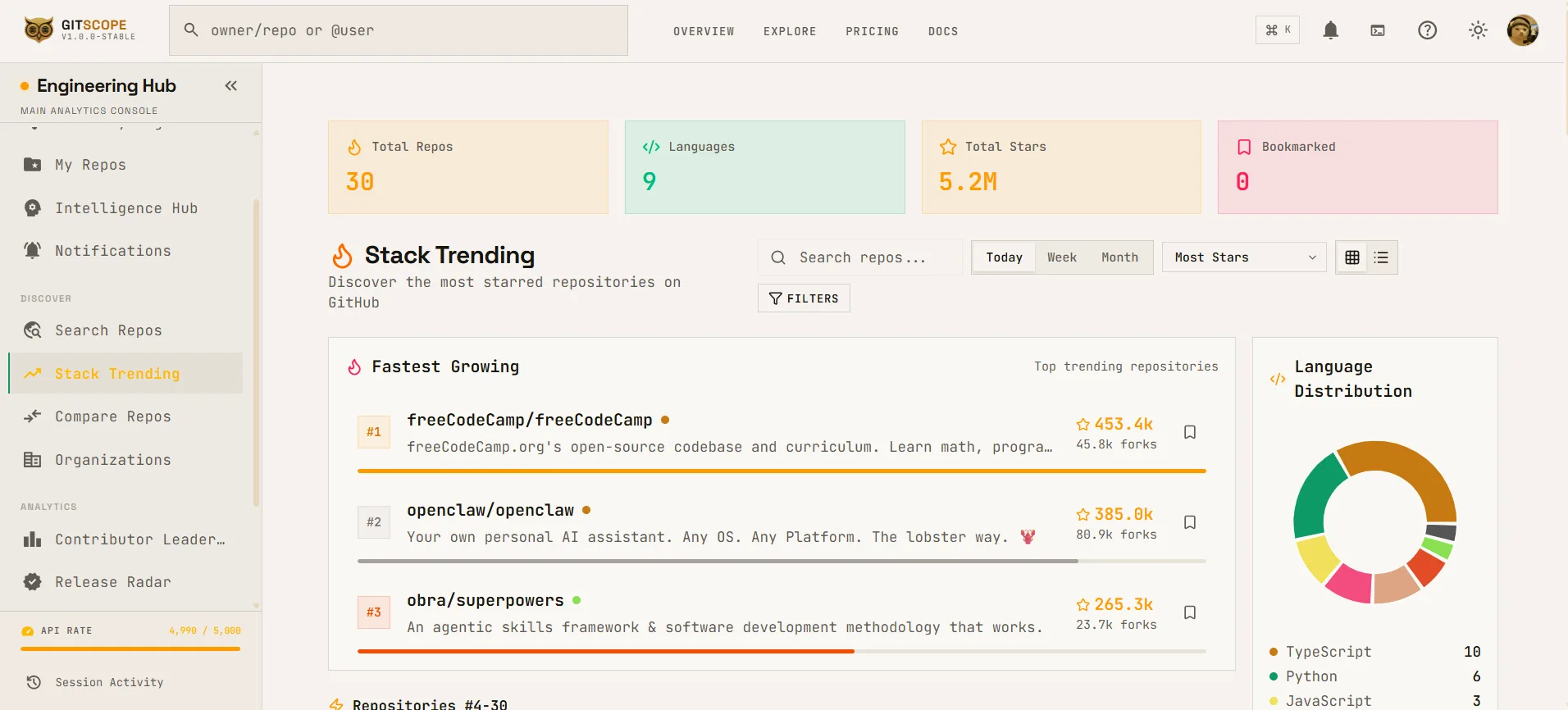Click the API rate usage bar
The height and width of the screenshot is (710, 1568).
(130, 649)
